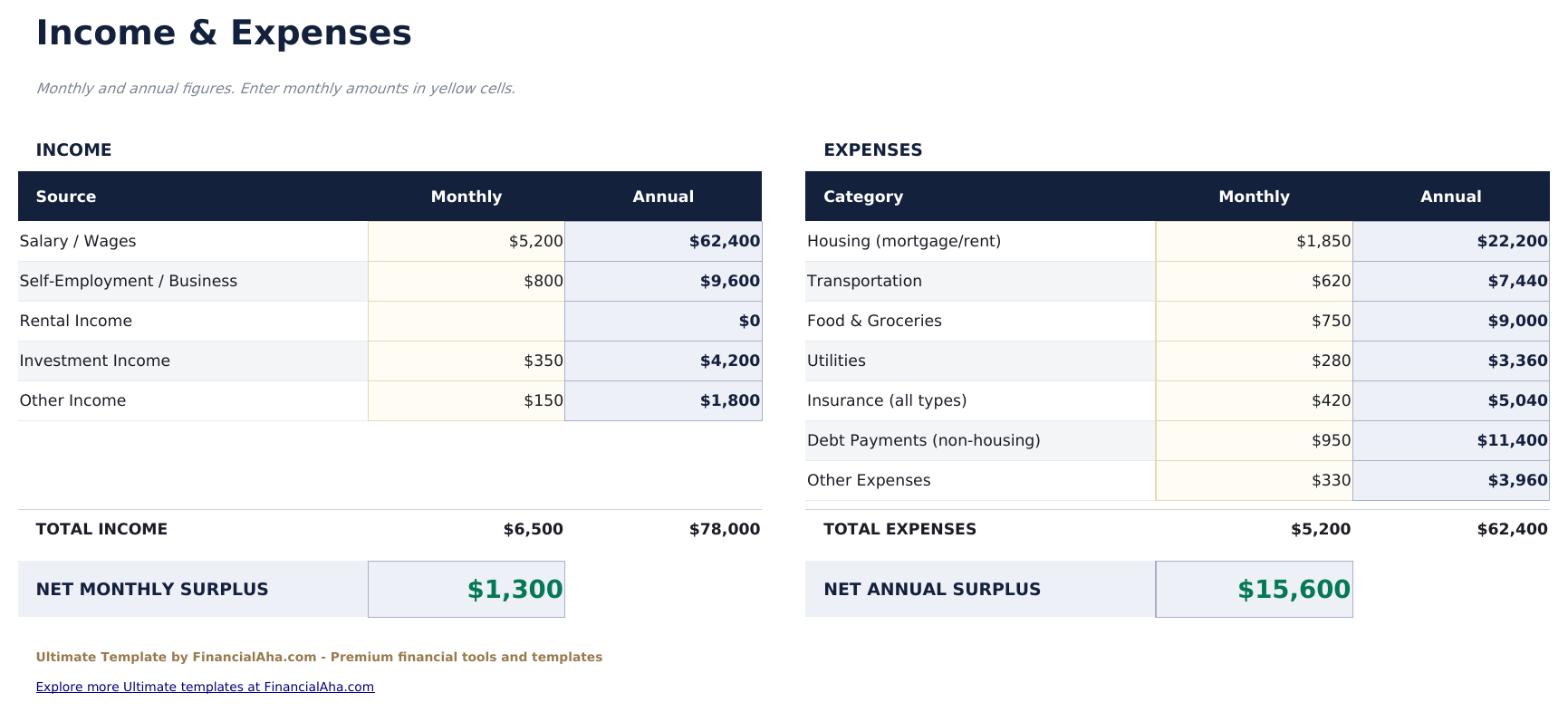Click the Housing (mortgage/rent) monthly cell
Screen dimensions: 1568x712
[x=1255, y=241]
